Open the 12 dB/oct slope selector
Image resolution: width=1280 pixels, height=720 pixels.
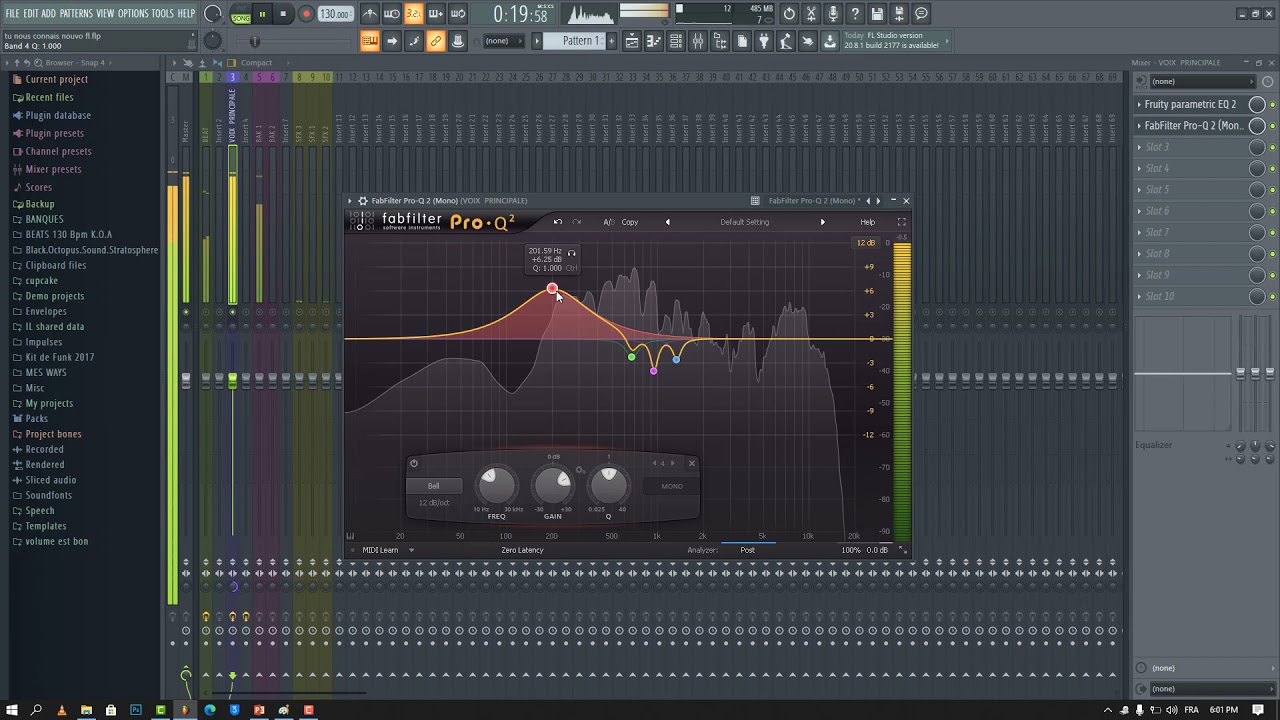tap(433, 503)
